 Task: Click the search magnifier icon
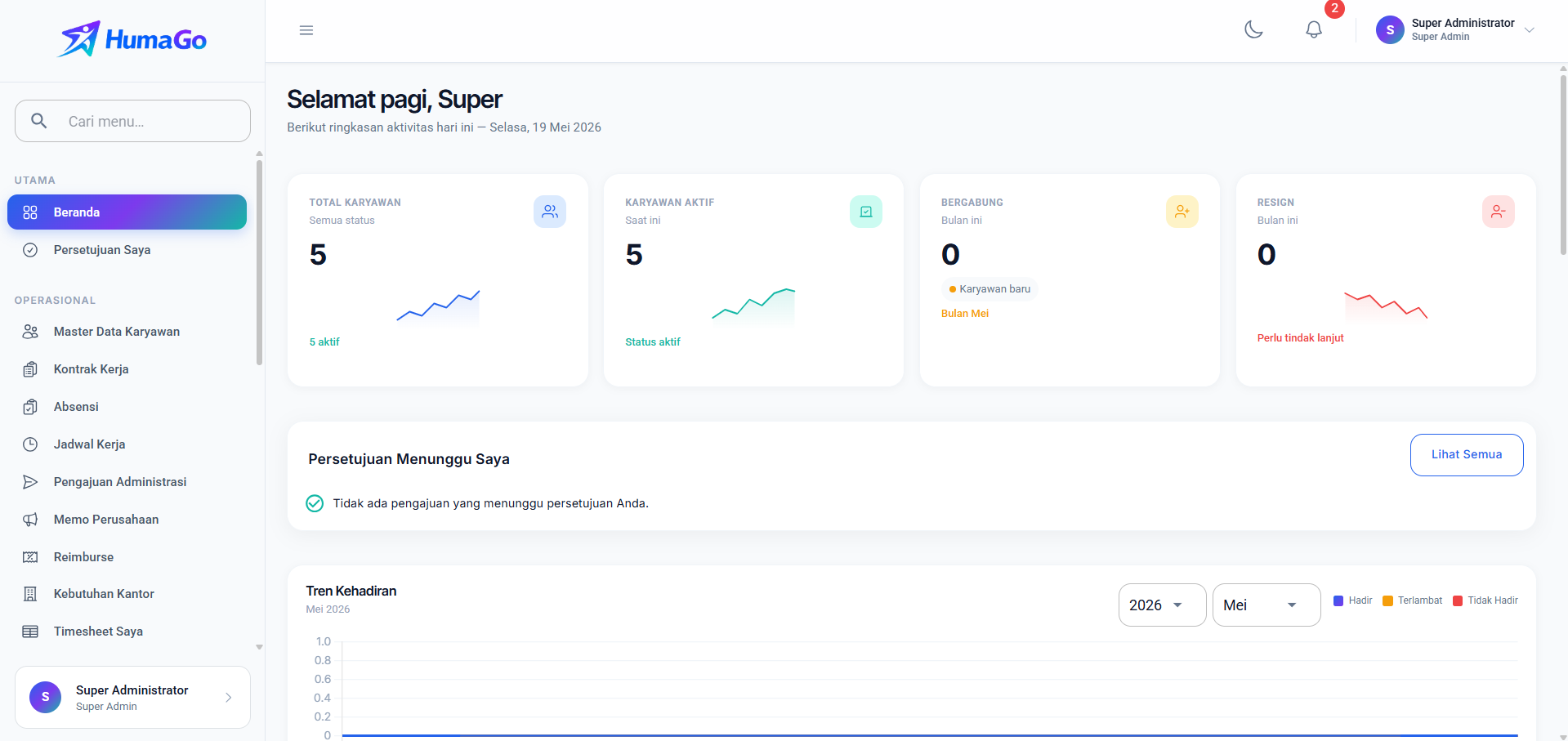click(38, 121)
